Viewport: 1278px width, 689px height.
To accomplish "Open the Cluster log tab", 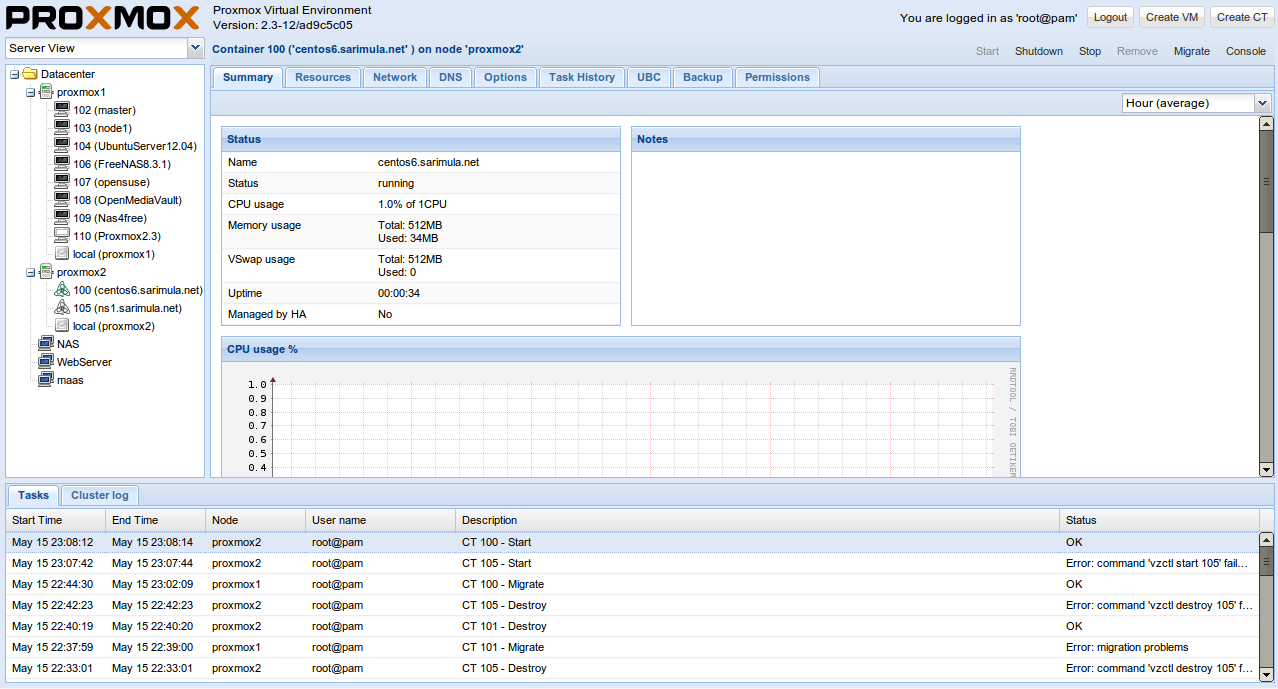I will click(99, 495).
